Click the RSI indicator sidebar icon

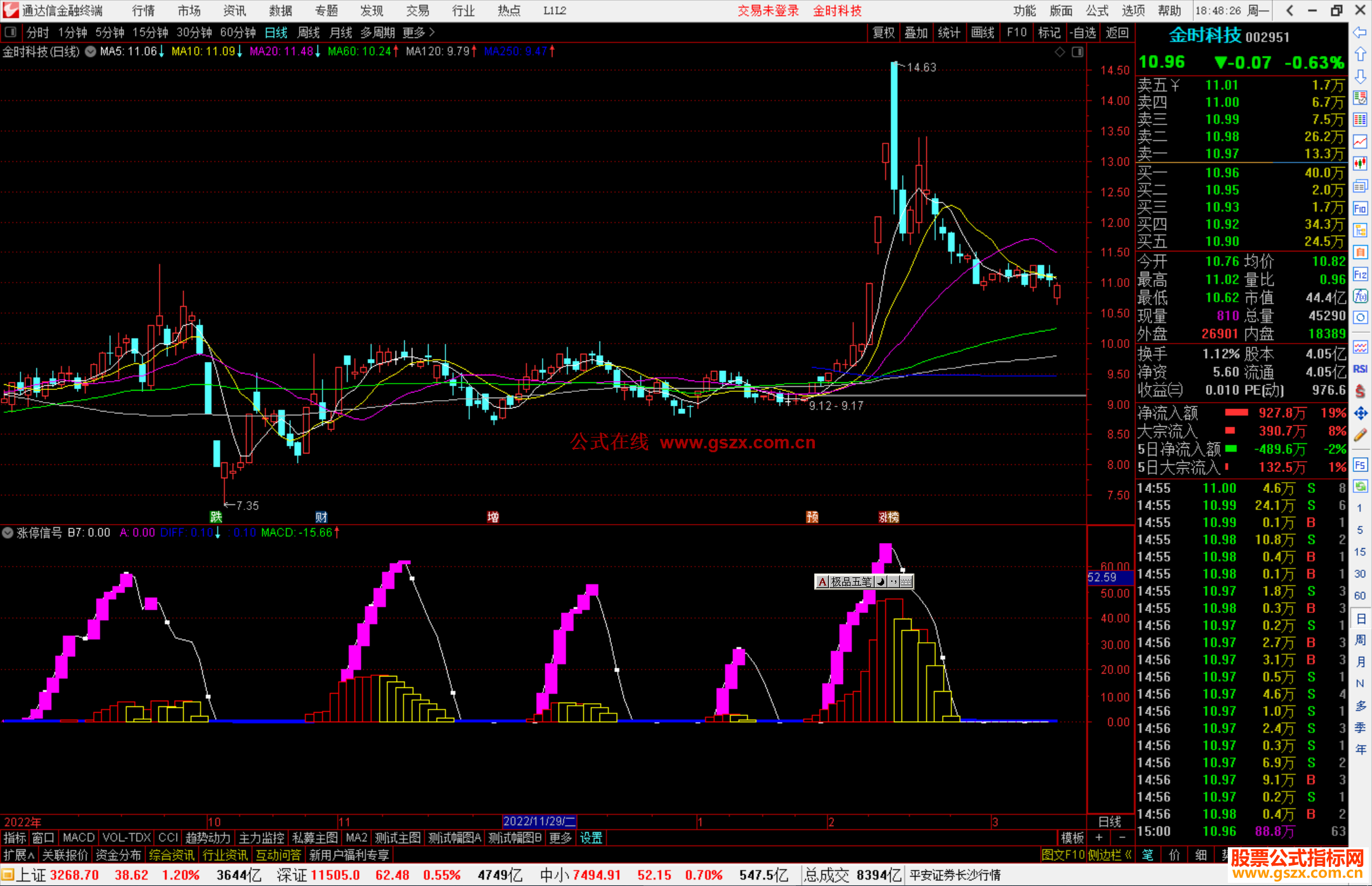pyautogui.click(x=1360, y=369)
